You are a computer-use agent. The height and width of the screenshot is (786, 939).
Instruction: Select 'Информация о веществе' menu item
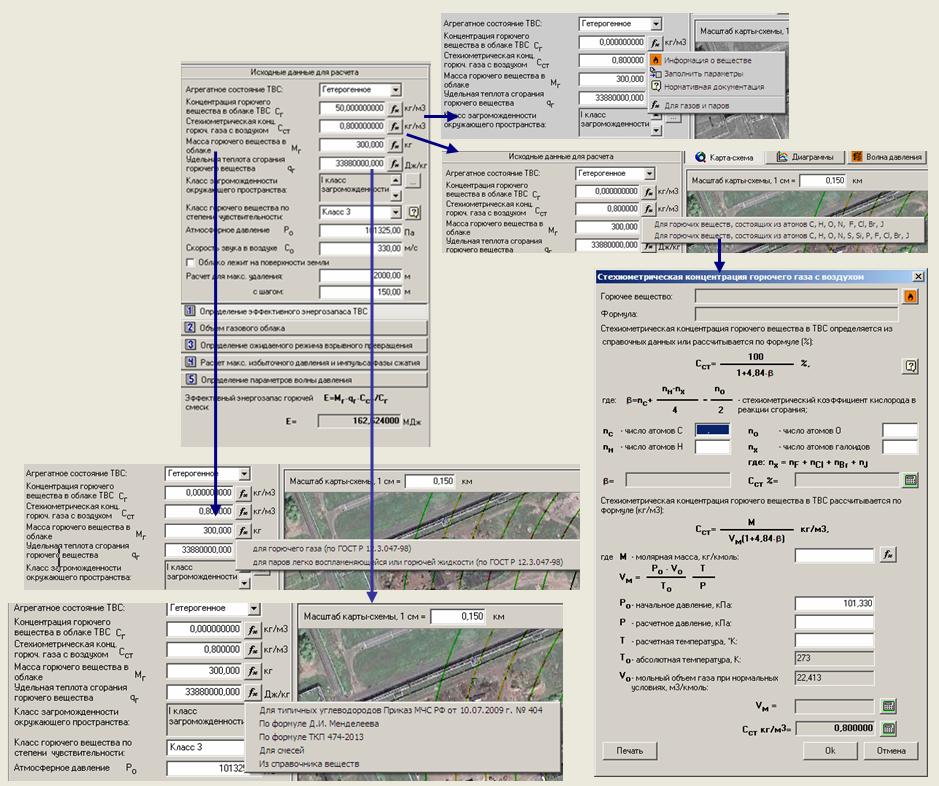(707, 60)
